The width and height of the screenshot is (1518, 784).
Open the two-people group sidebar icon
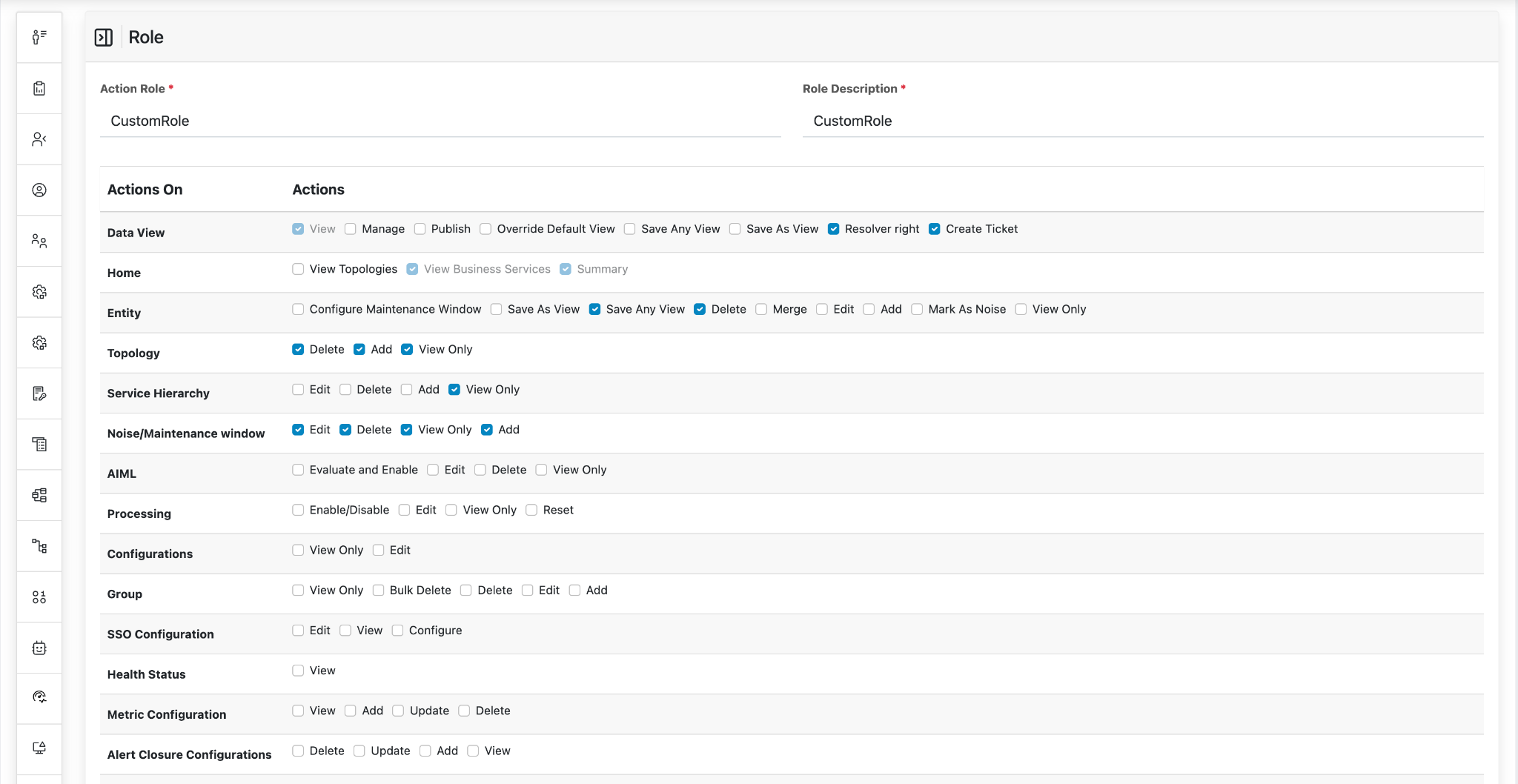tap(39, 241)
